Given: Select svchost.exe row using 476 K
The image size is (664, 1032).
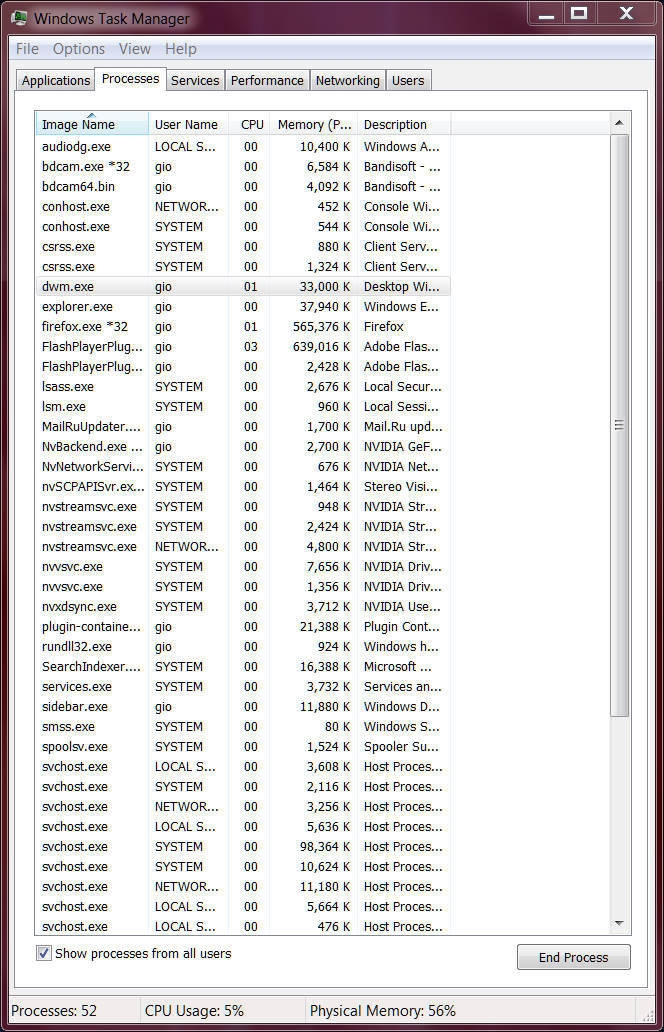Looking at the screenshot, I should coord(243,926).
